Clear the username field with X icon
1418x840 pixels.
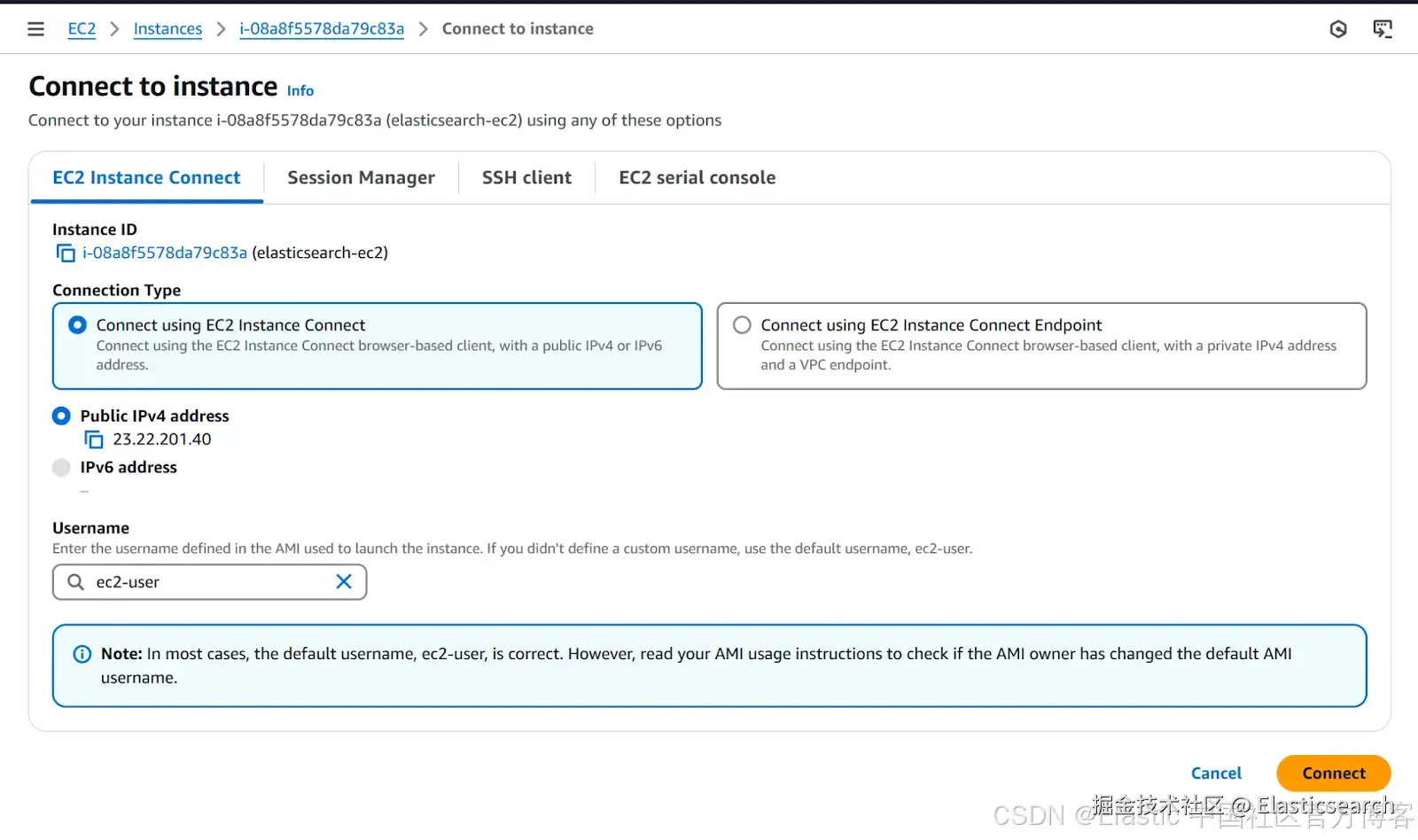click(344, 581)
